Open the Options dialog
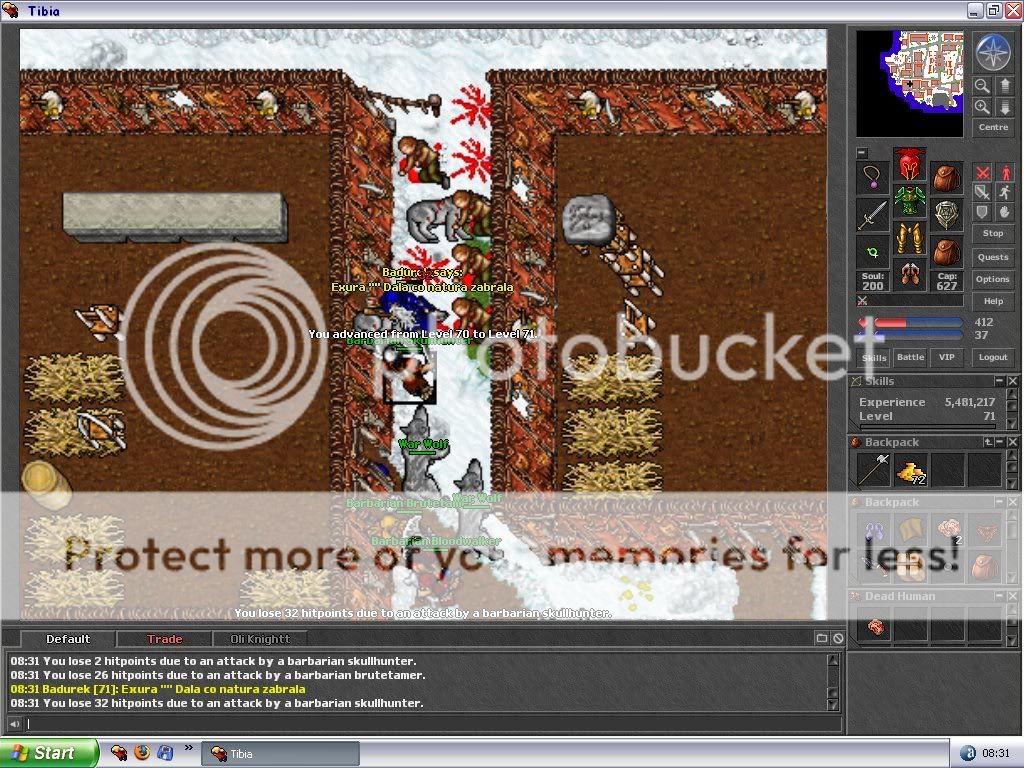Screen dimensions: 1024x768 point(993,279)
